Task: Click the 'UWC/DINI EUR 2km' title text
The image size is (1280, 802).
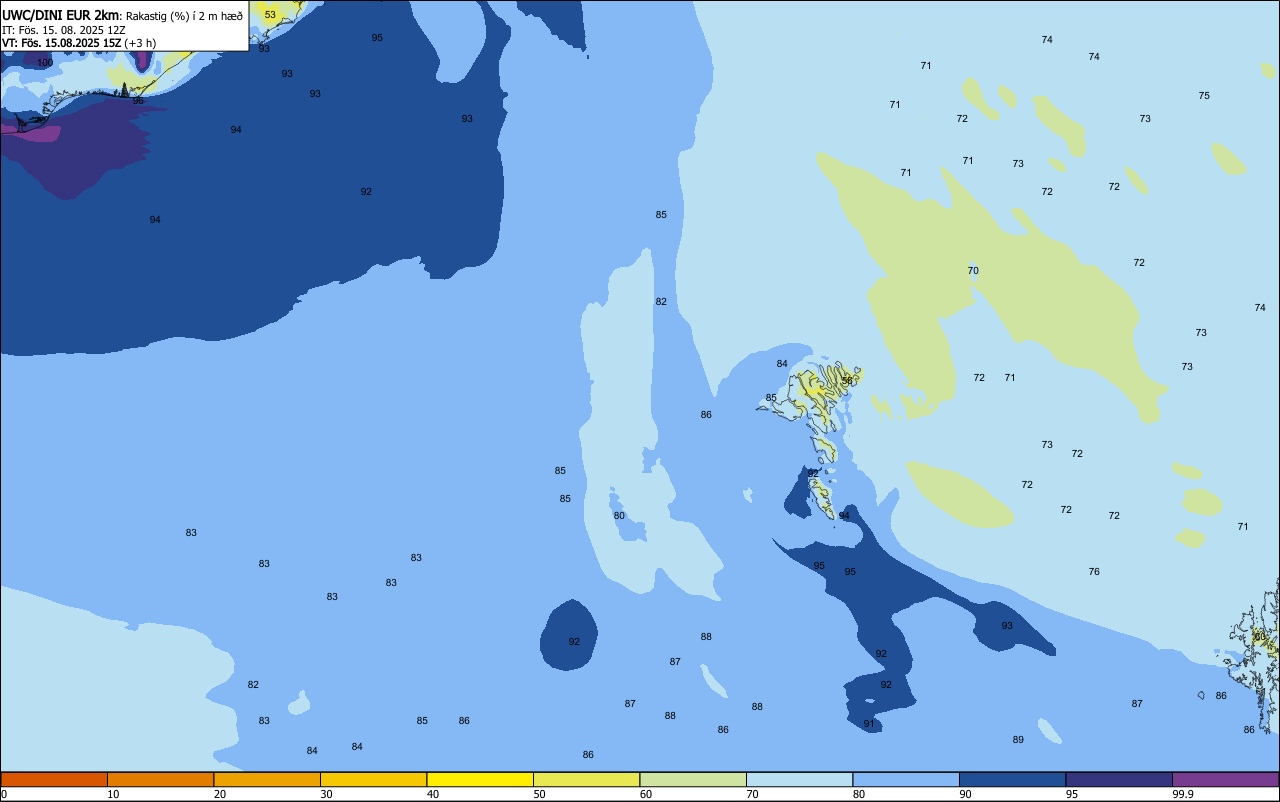Action: click(60, 15)
